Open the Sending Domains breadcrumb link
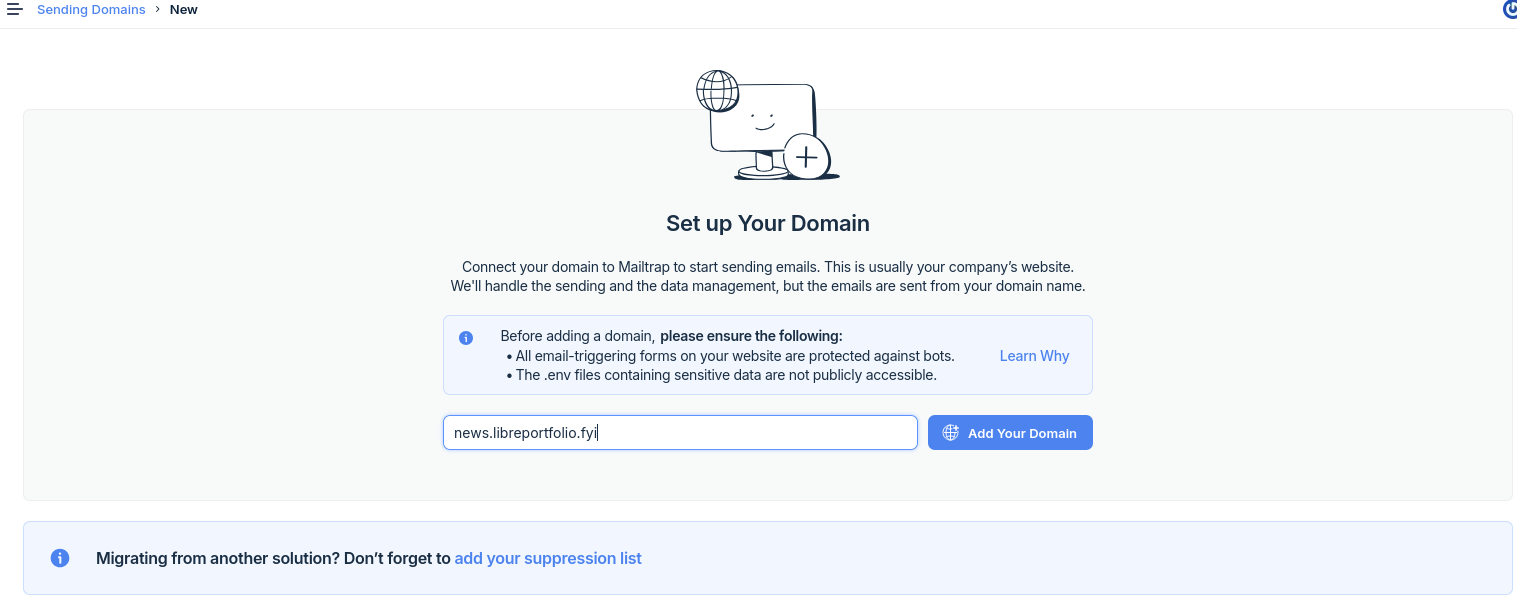 tap(91, 9)
